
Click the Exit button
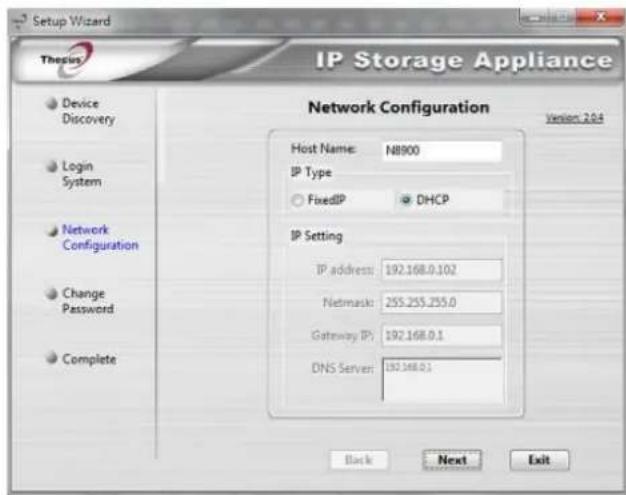[x=539, y=460]
